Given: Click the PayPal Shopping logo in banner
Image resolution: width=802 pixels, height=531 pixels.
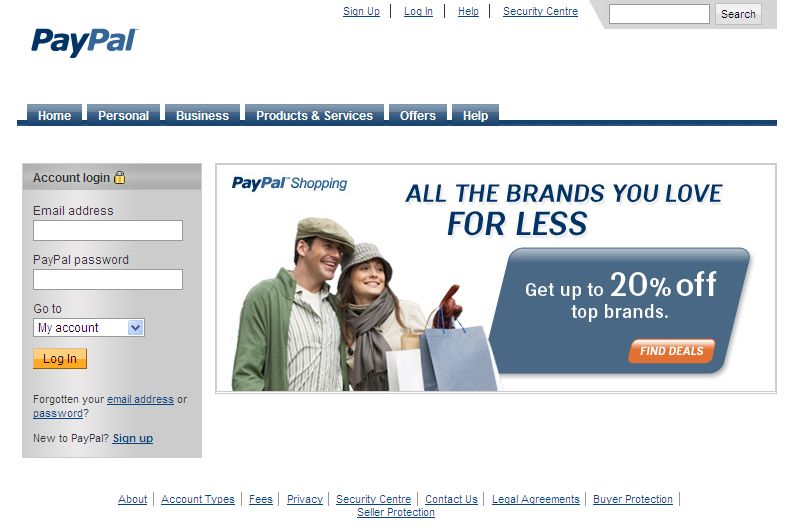Looking at the screenshot, I should point(289,183).
